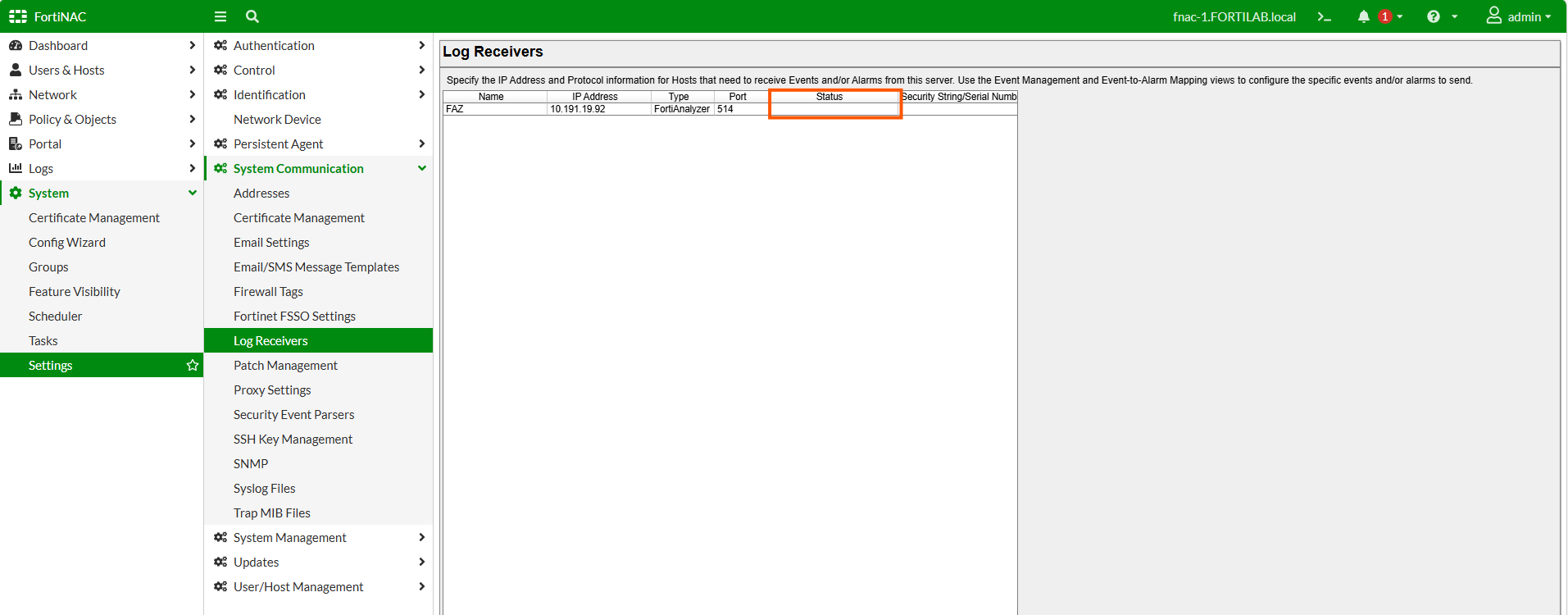Open the Feature Visibility menu item

pyautogui.click(x=75, y=292)
